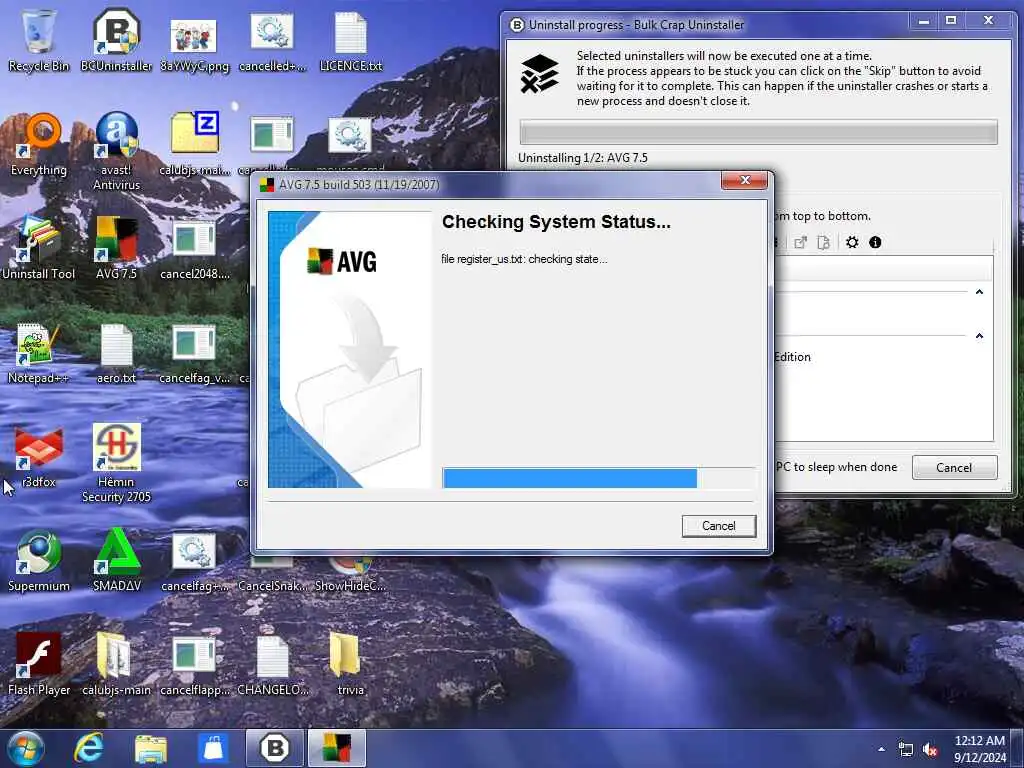1024x768 pixels.
Task: Click the Bulk Crap Uninstaller overall progress bar
Action: 758,132
